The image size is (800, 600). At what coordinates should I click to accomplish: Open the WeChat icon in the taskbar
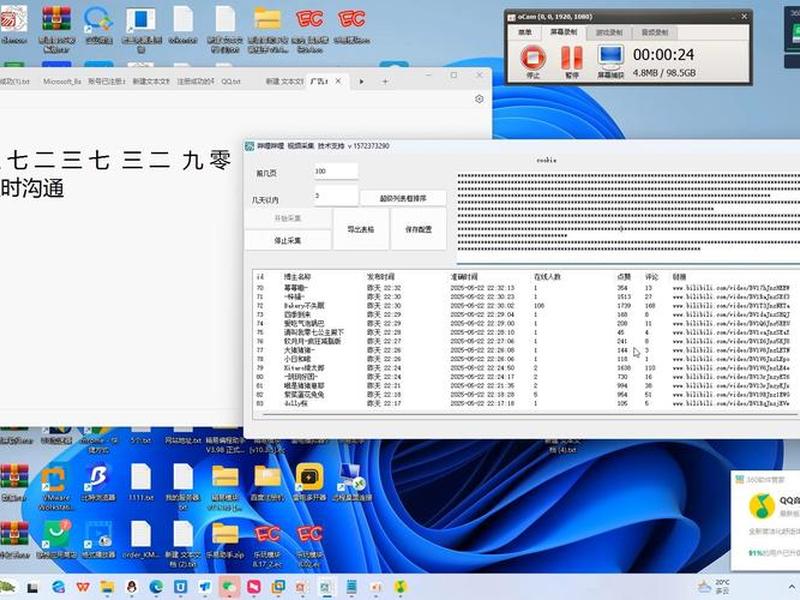click(229, 587)
